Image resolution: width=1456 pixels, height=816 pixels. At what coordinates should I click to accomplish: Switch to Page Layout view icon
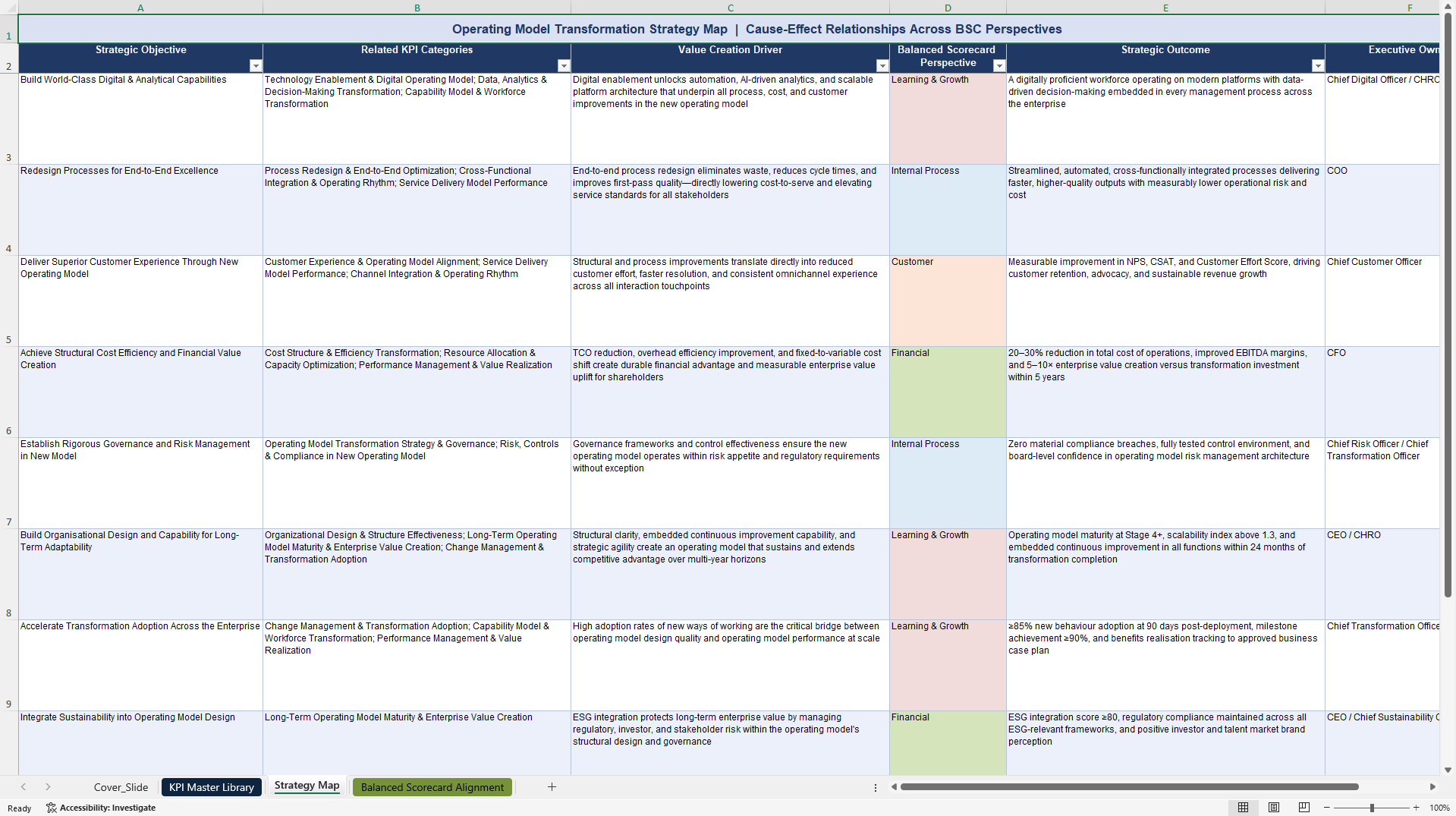click(1274, 808)
